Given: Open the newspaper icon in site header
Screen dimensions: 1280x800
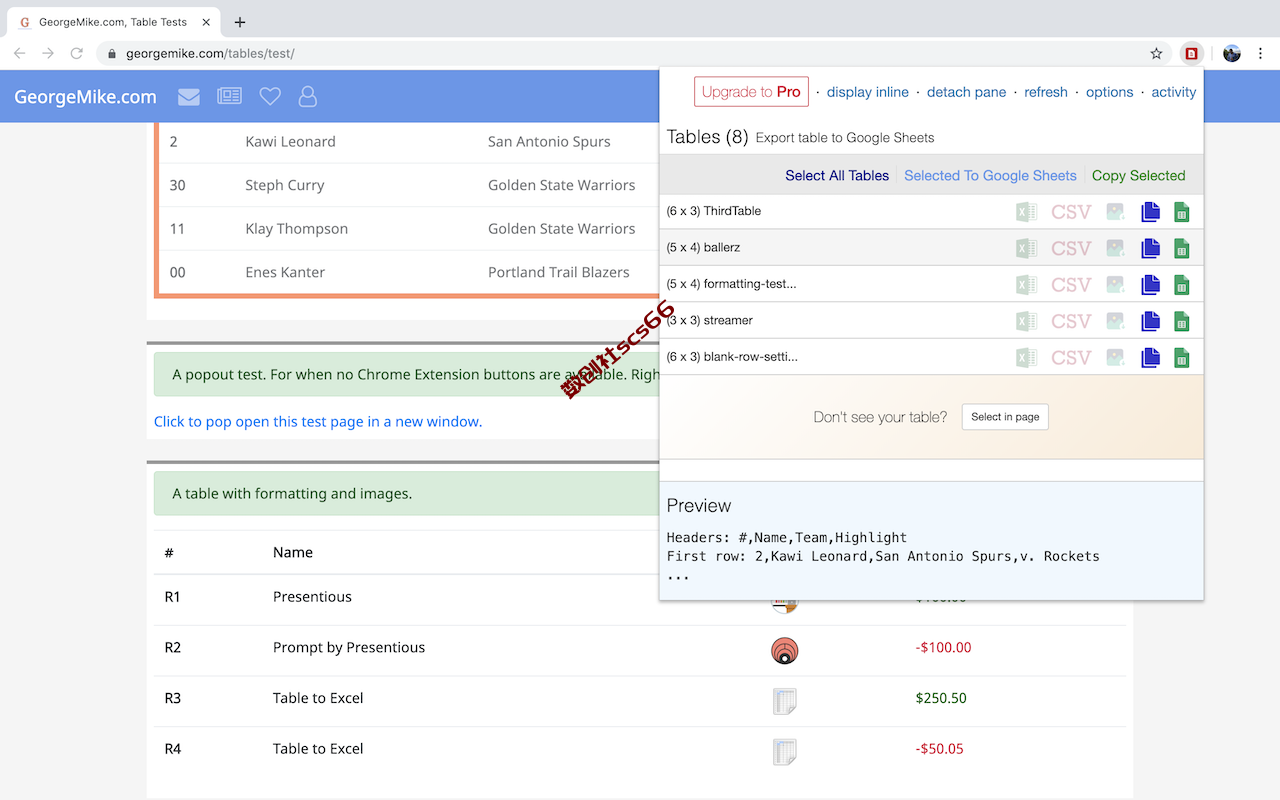Looking at the screenshot, I should pos(230,97).
